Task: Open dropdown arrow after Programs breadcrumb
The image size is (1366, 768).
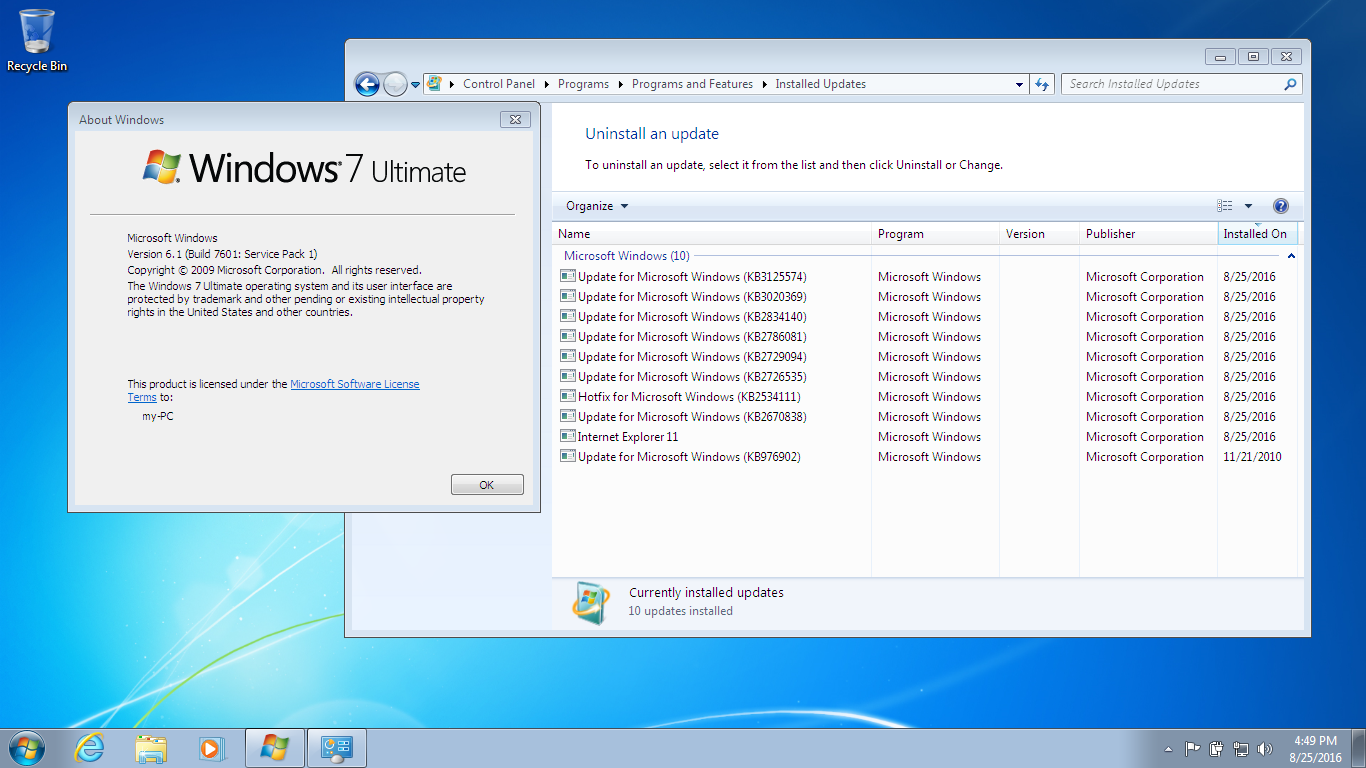Action: pyautogui.click(x=621, y=84)
